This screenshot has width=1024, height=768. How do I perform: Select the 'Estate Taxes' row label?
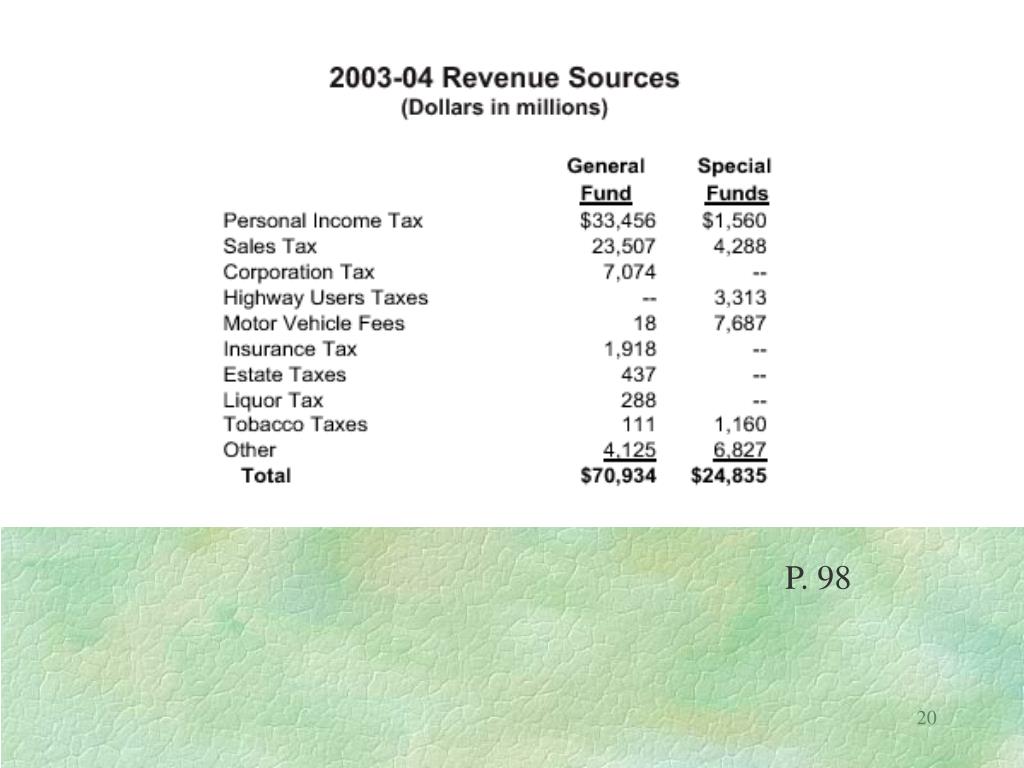pos(284,375)
